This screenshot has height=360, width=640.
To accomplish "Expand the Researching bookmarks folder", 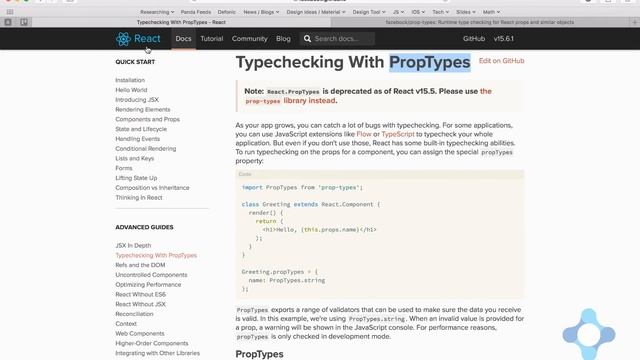I will tap(157, 12).
